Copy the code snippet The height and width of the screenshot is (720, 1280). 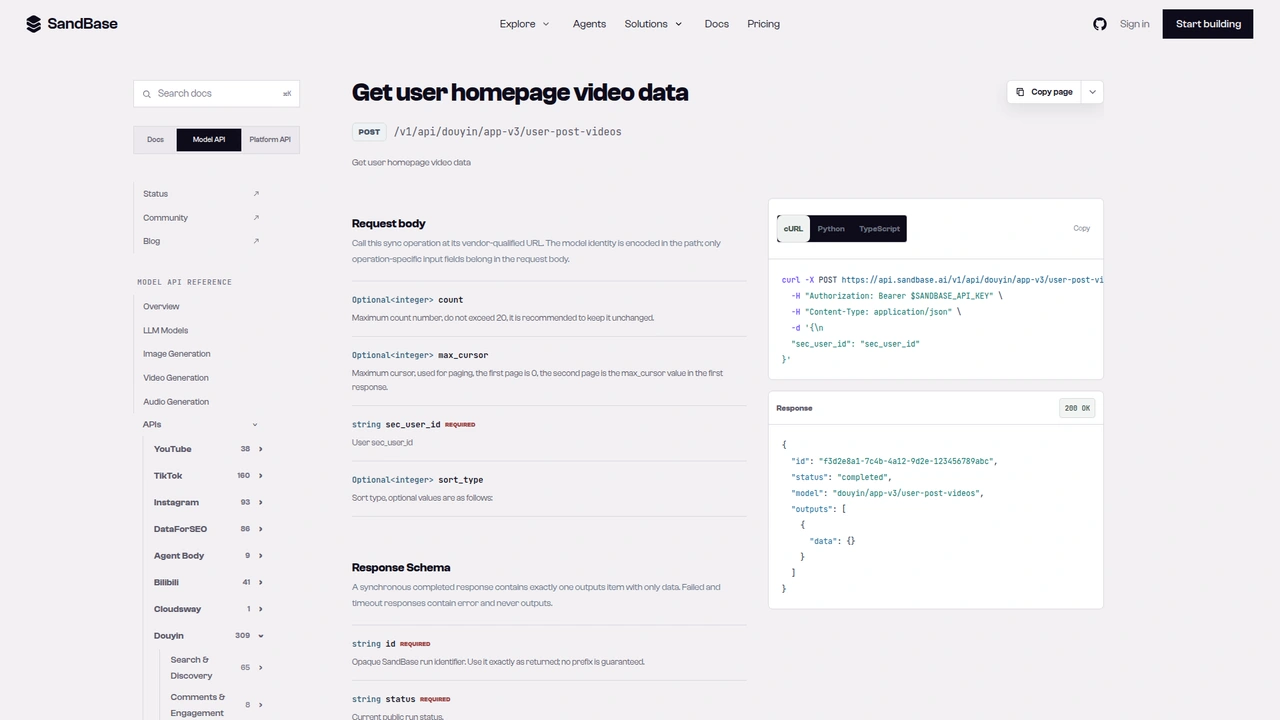pyautogui.click(x=1082, y=229)
